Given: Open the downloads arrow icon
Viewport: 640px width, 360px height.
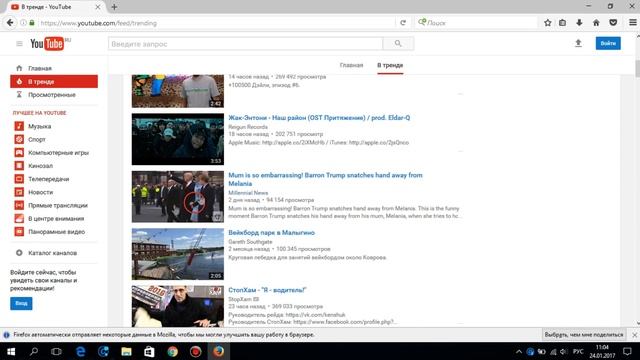Looking at the screenshot, I should tap(579, 23).
